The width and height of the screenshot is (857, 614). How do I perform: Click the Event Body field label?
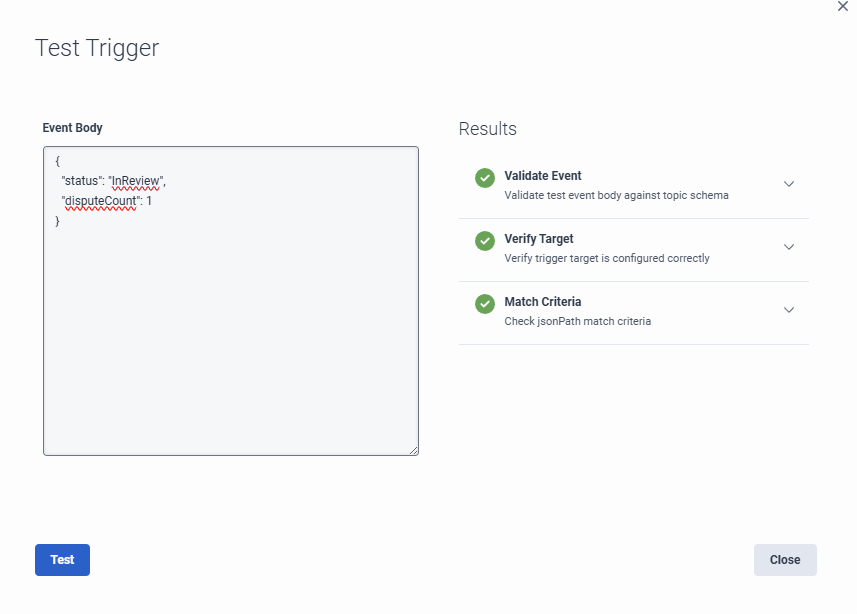(x=72, y=128)
